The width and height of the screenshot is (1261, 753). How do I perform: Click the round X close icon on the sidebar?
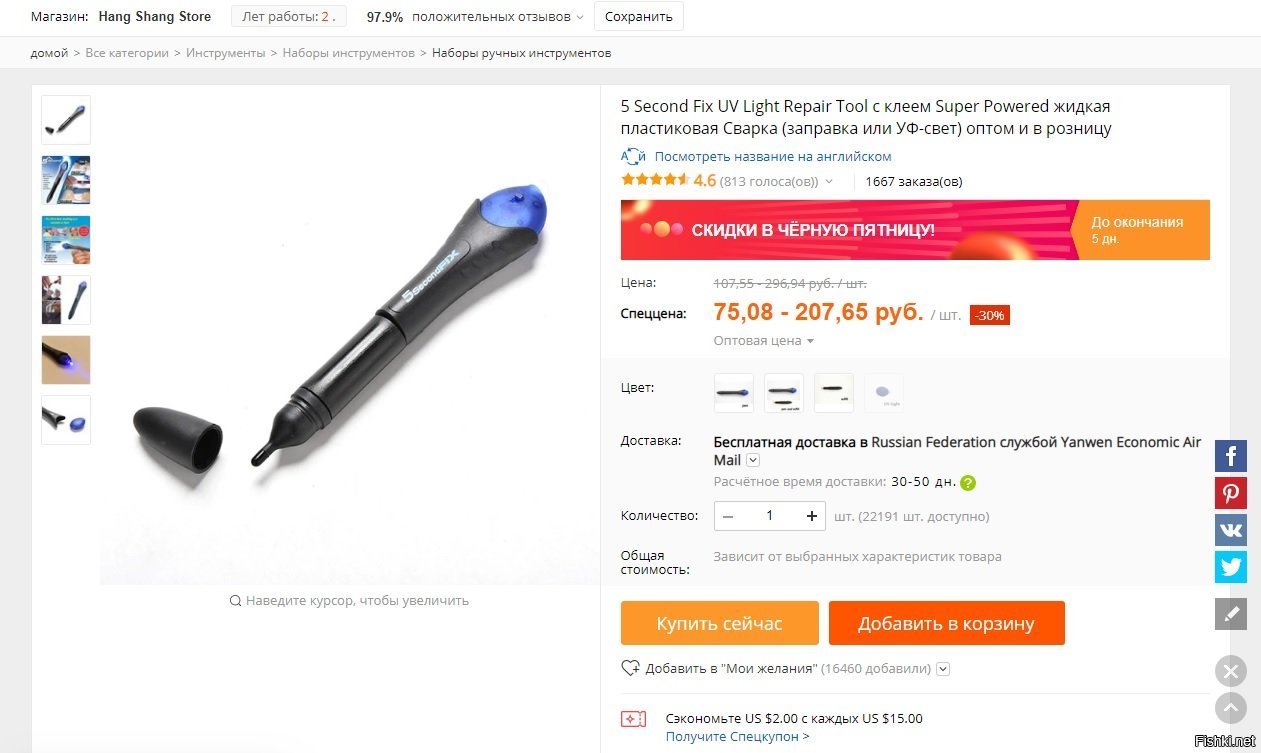(1231, 671)
